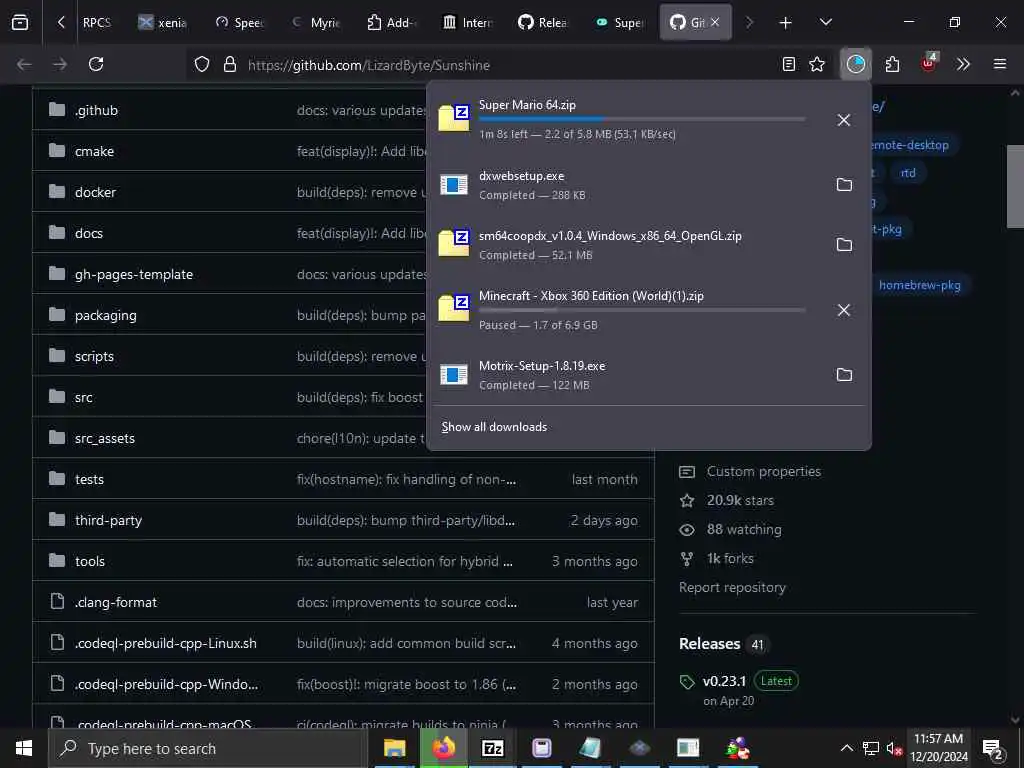Go forward one page
Screen dimensions: 1024x768
pyautogui.click(x=59, y=64)
